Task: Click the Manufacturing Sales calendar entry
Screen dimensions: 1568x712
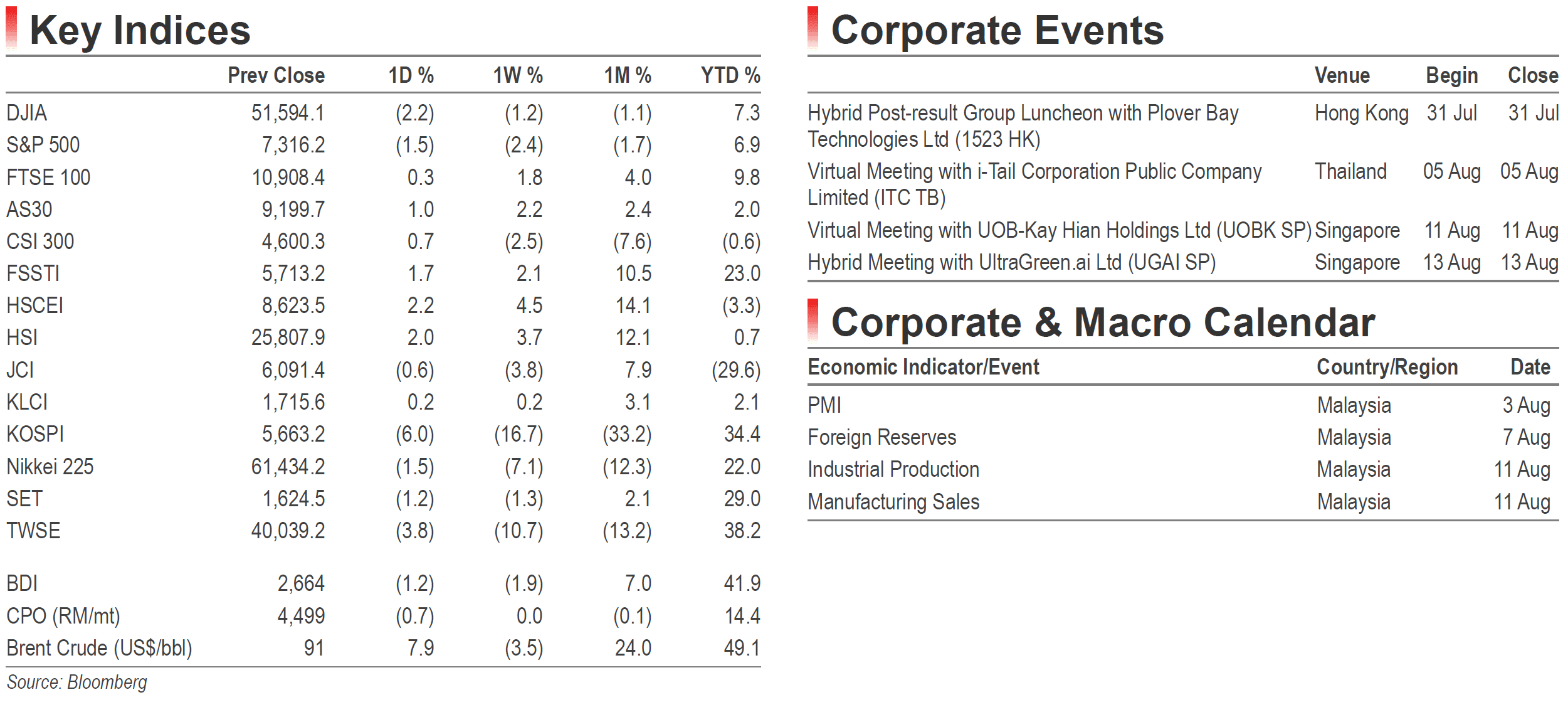Action: 893,502
